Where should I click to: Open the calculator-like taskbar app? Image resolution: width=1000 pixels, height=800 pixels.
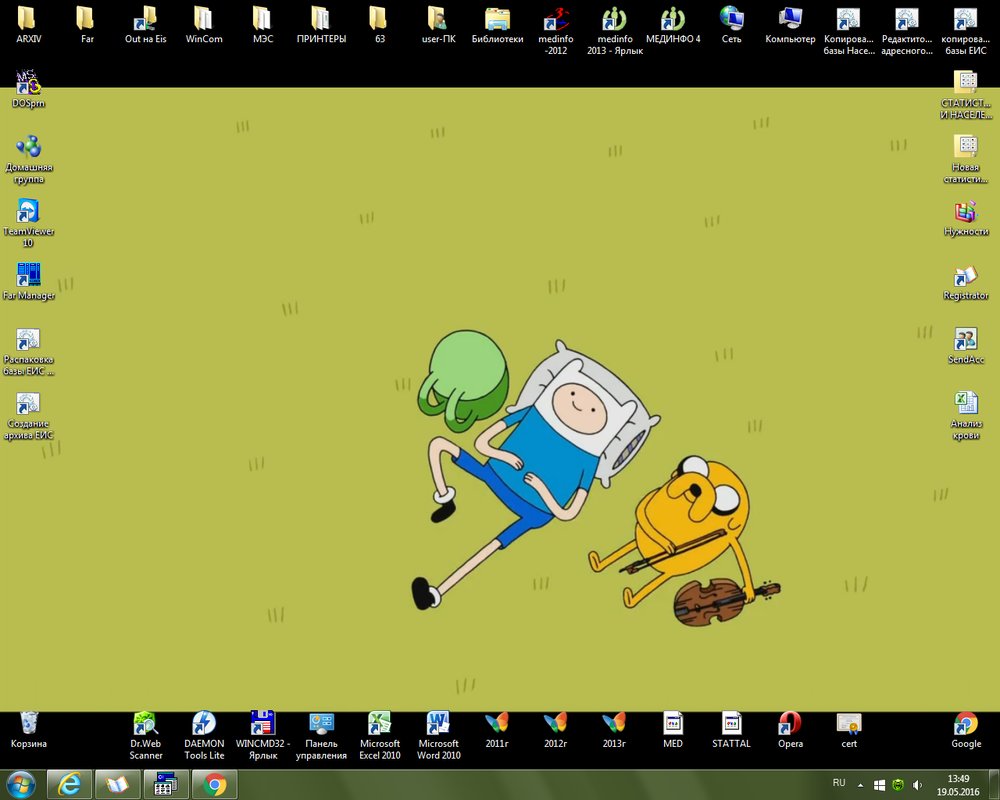click(x=166, y=784)
